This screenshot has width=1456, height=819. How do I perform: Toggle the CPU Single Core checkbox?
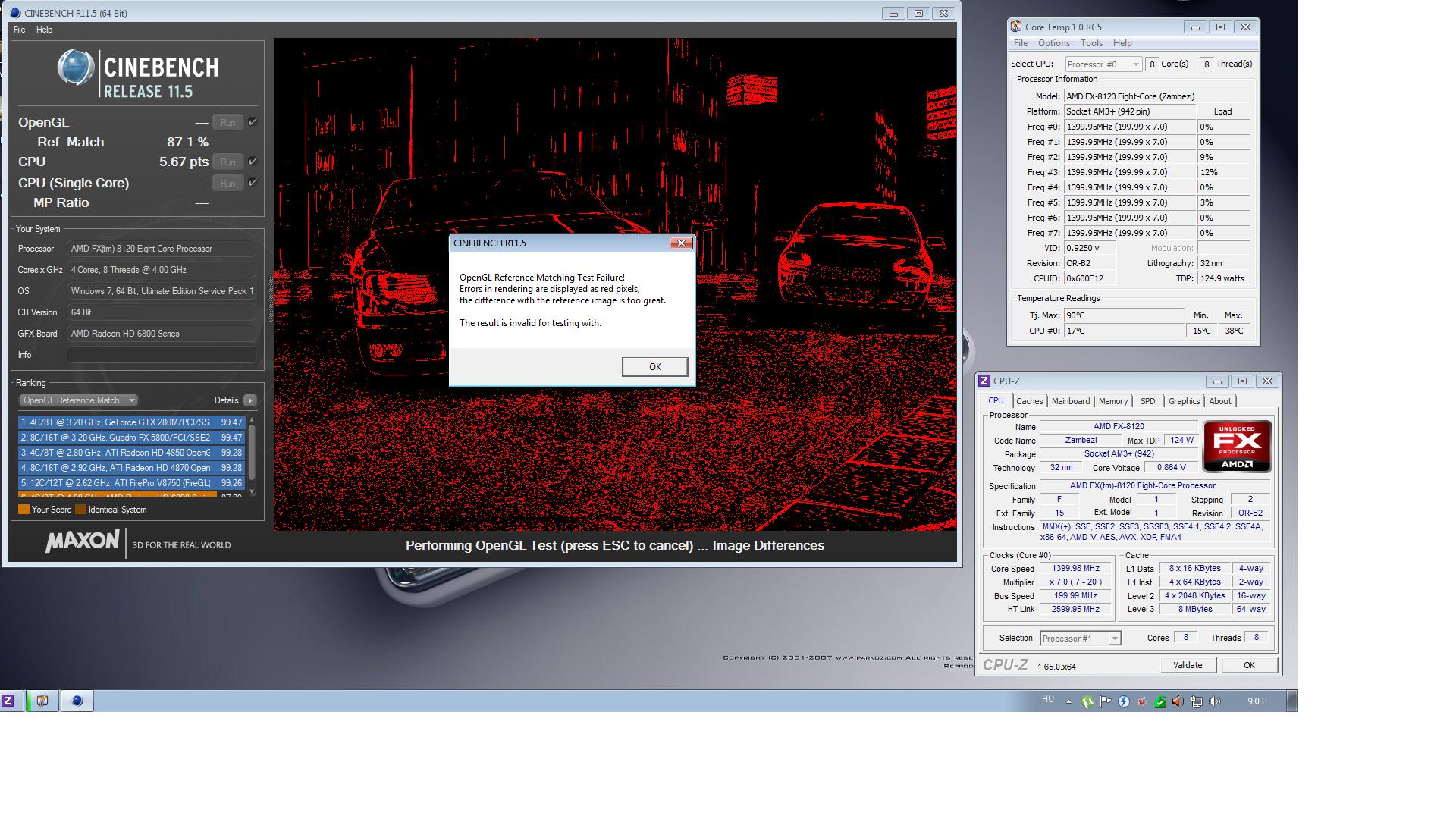(253, 183)
